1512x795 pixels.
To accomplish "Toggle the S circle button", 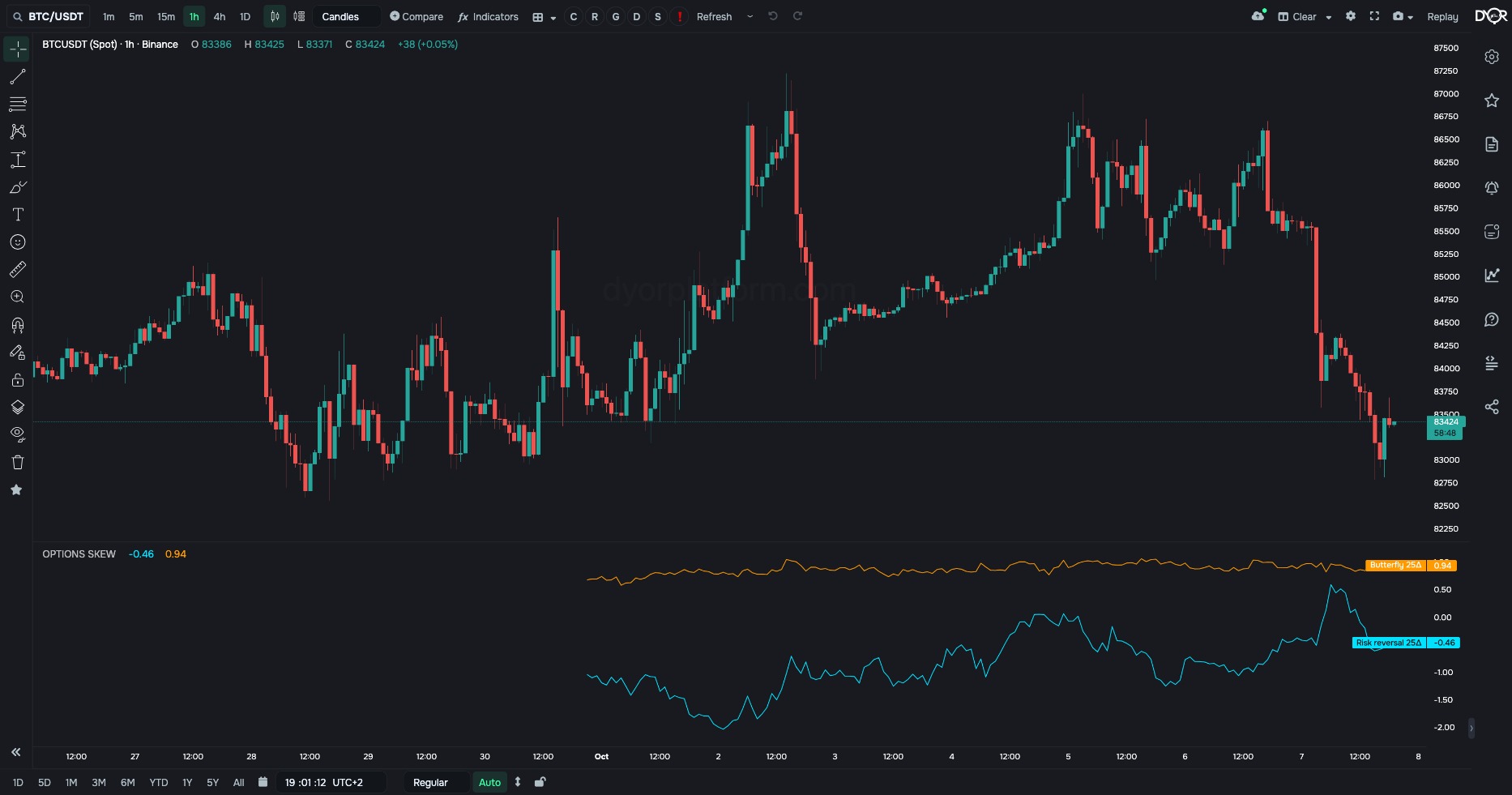I will click(658, 16).
